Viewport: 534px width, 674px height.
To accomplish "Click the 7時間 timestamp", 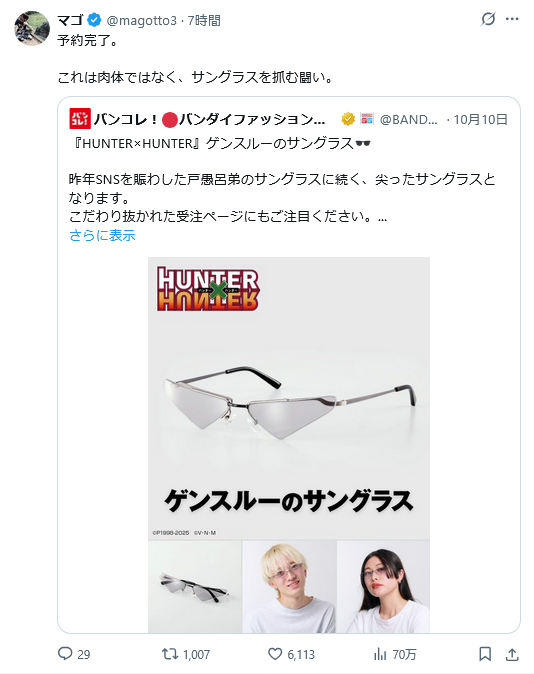I will click(204, 20).
